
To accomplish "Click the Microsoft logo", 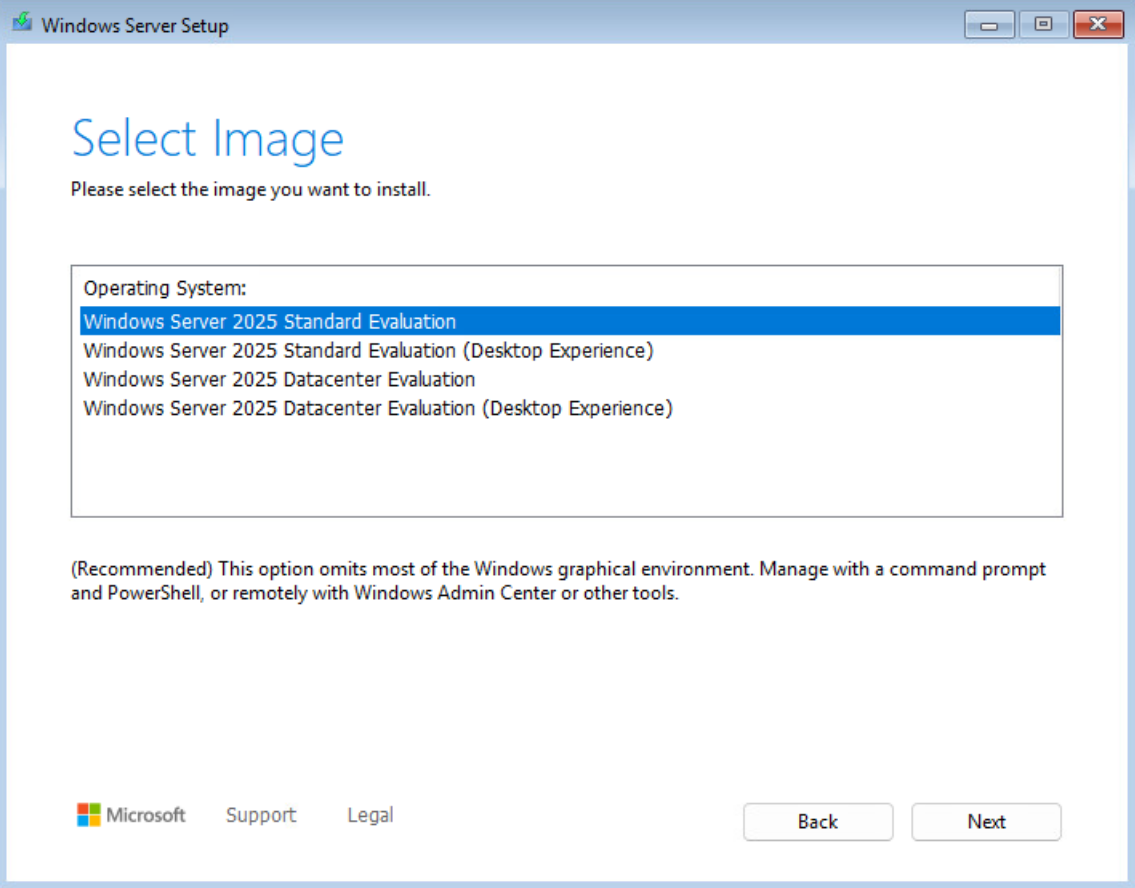I will (x=131, y=815).
